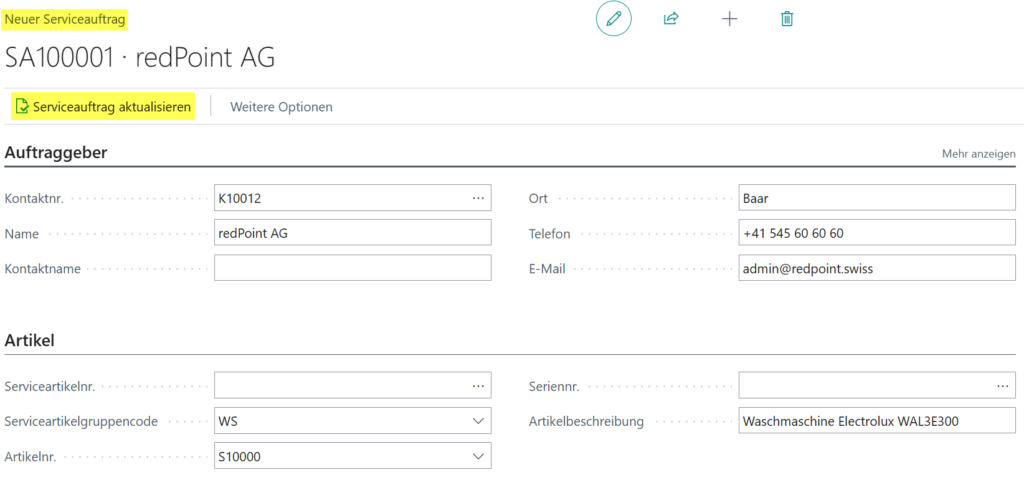Click the Serviceartikelgruppencode label

pyautogui.click(x=82, y=422)
